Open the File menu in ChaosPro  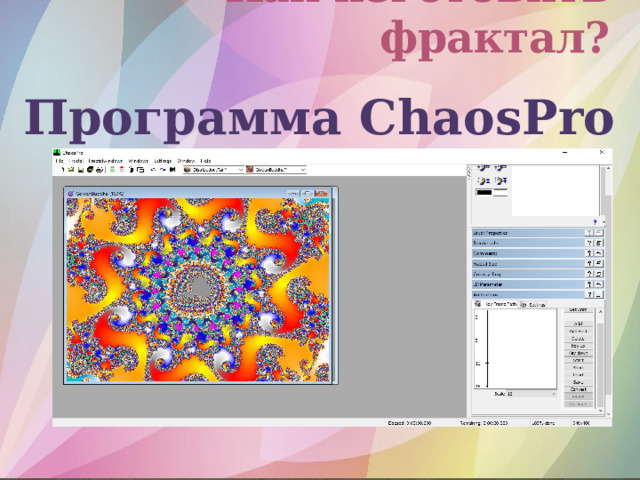[60, 161]
